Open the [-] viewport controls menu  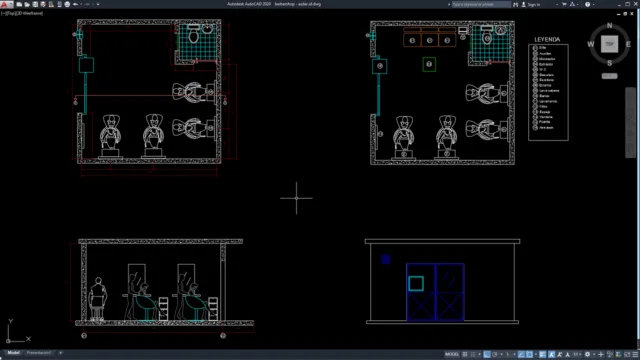pyautogui.click(x=4, y=13)
